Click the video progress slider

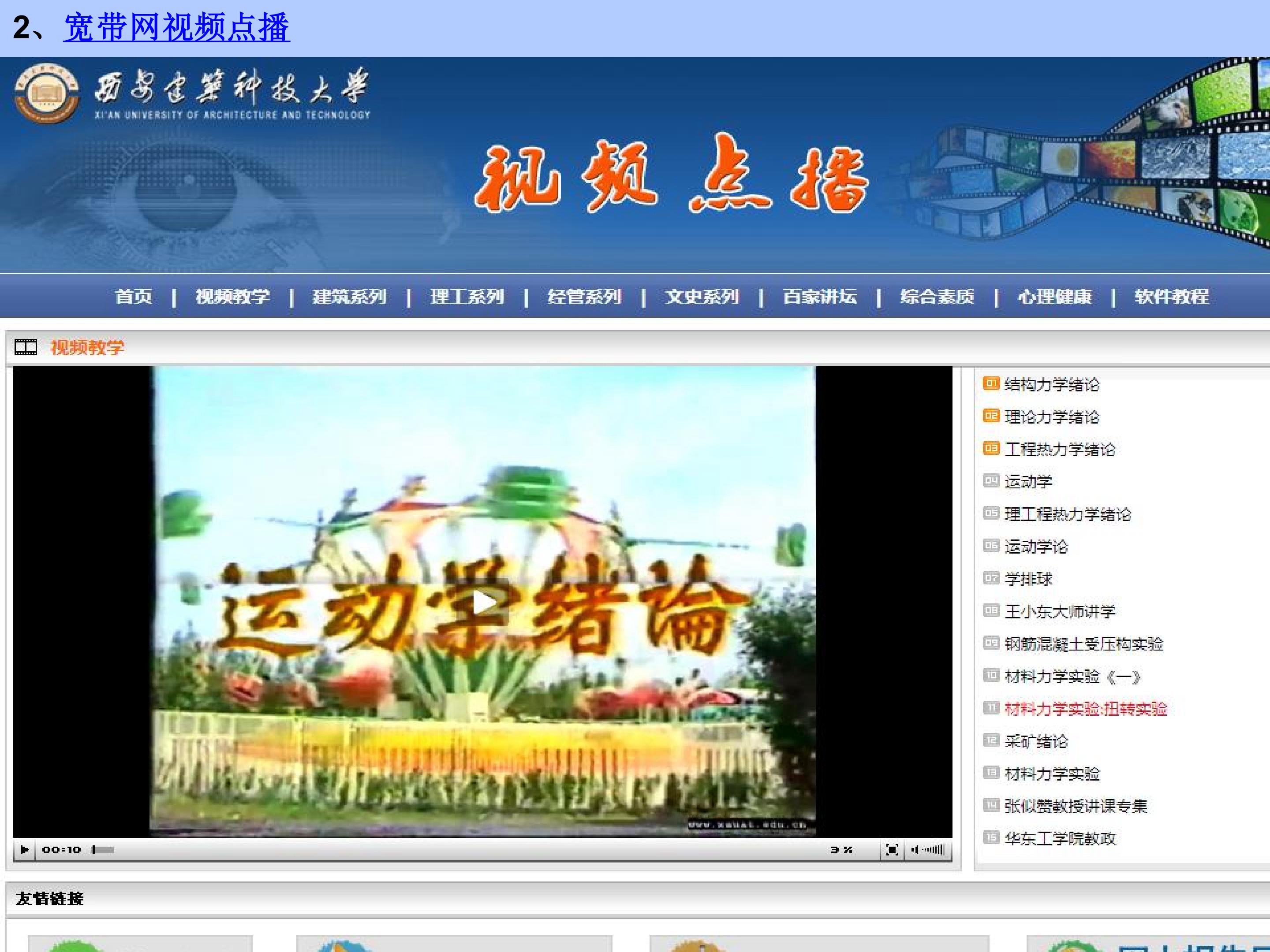tap(103, 849)
